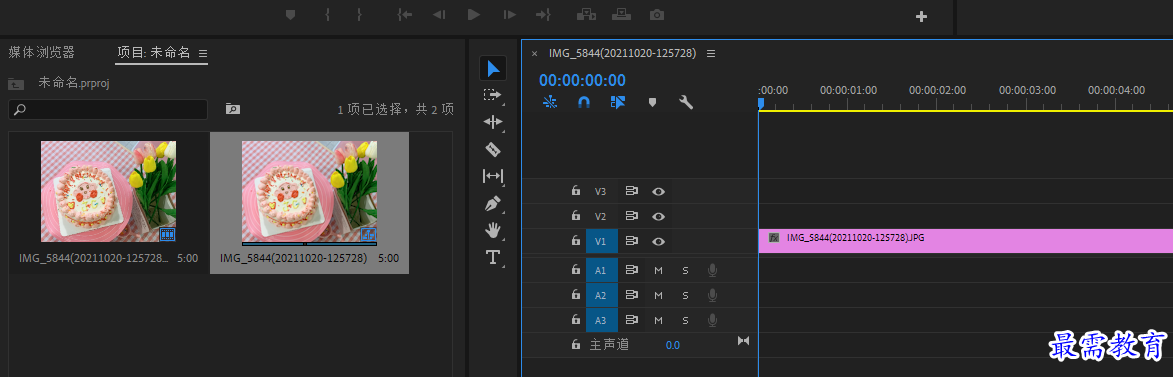The height and width of the screenshot is (377, 1173).
Task: Lock the master audio track
Action: 575,345
